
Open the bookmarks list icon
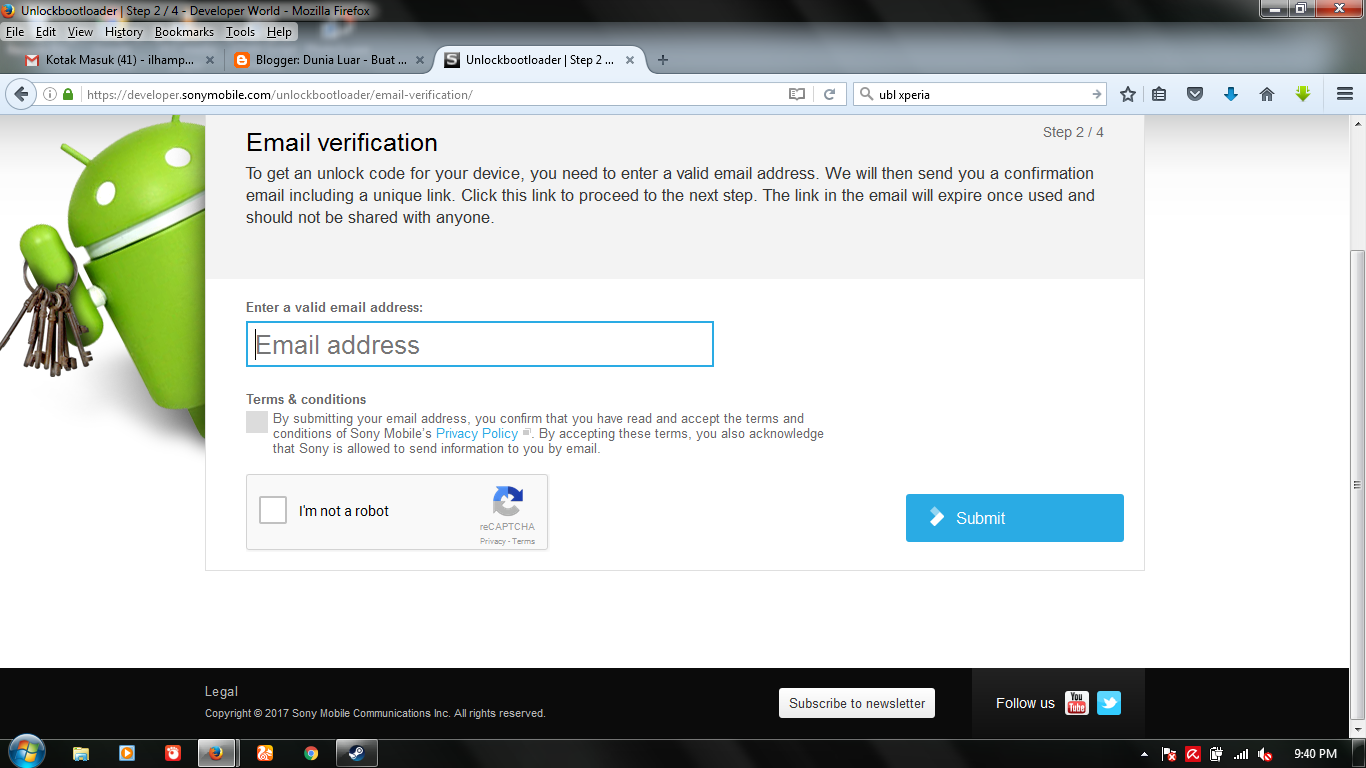1159,94
